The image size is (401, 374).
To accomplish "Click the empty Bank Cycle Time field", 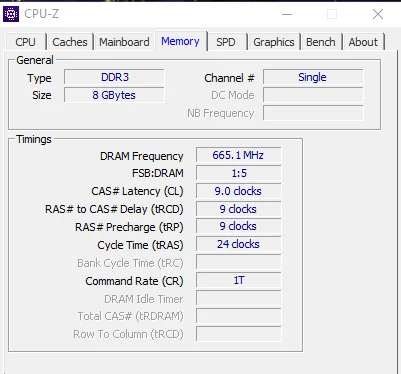I will tap(239, 262).
